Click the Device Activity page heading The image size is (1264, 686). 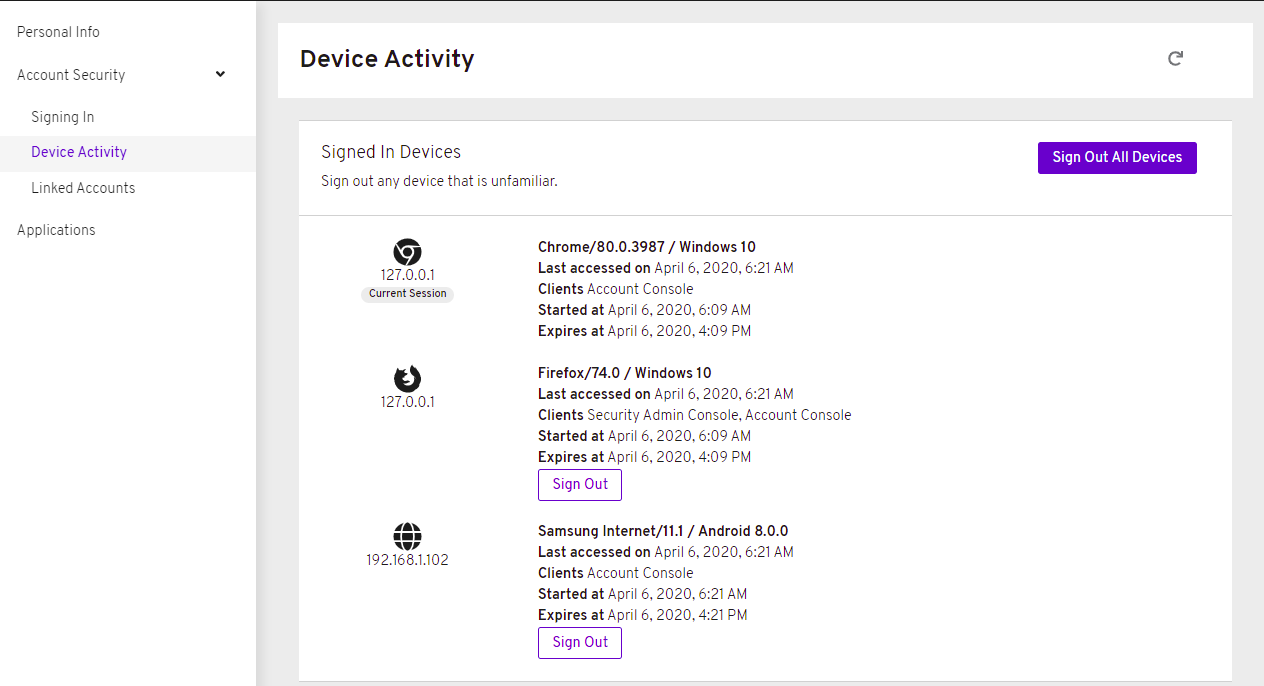[x=387, y=59]
